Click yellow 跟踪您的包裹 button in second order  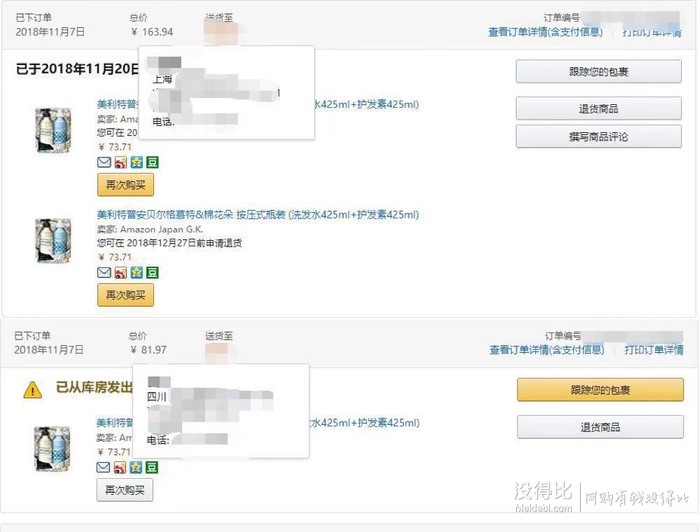600,390
